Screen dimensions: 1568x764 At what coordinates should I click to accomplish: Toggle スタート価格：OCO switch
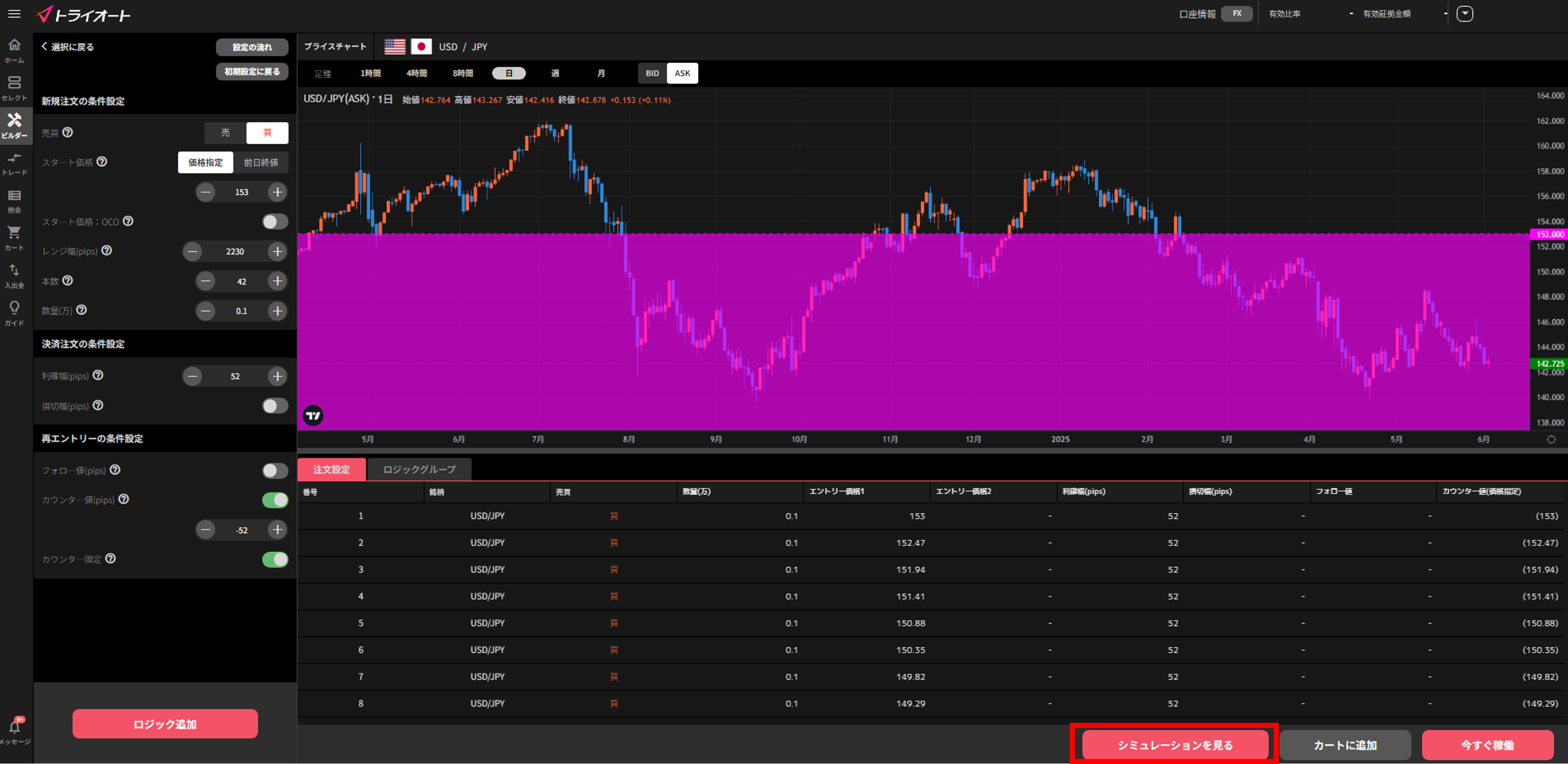[275, 221]
